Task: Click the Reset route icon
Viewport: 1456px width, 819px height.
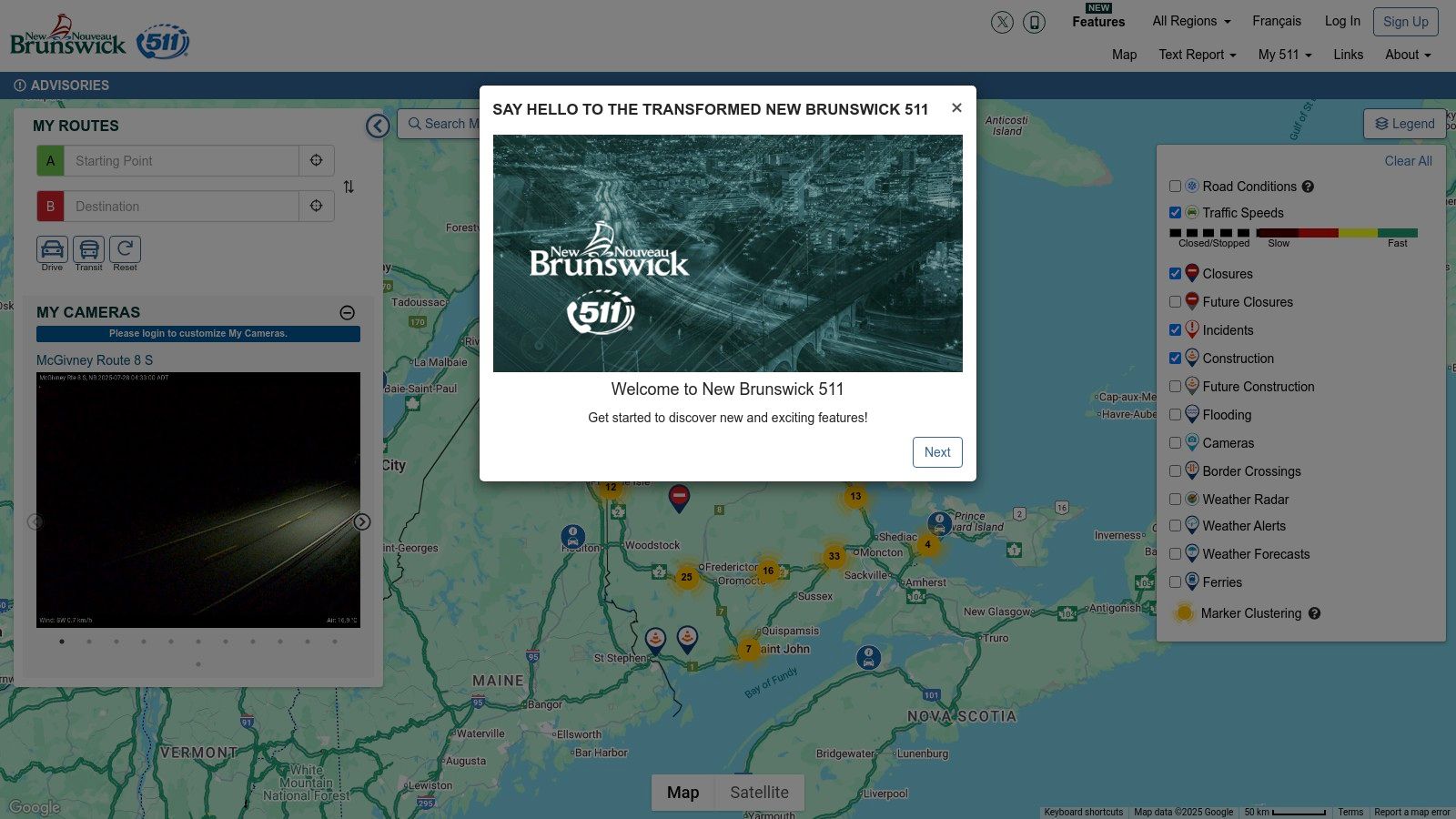Action: point(125,249)
